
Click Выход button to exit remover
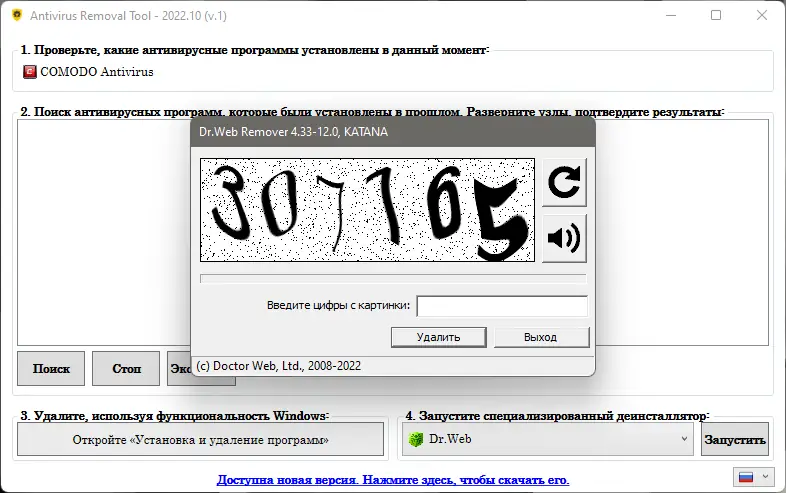coord(541,337)
